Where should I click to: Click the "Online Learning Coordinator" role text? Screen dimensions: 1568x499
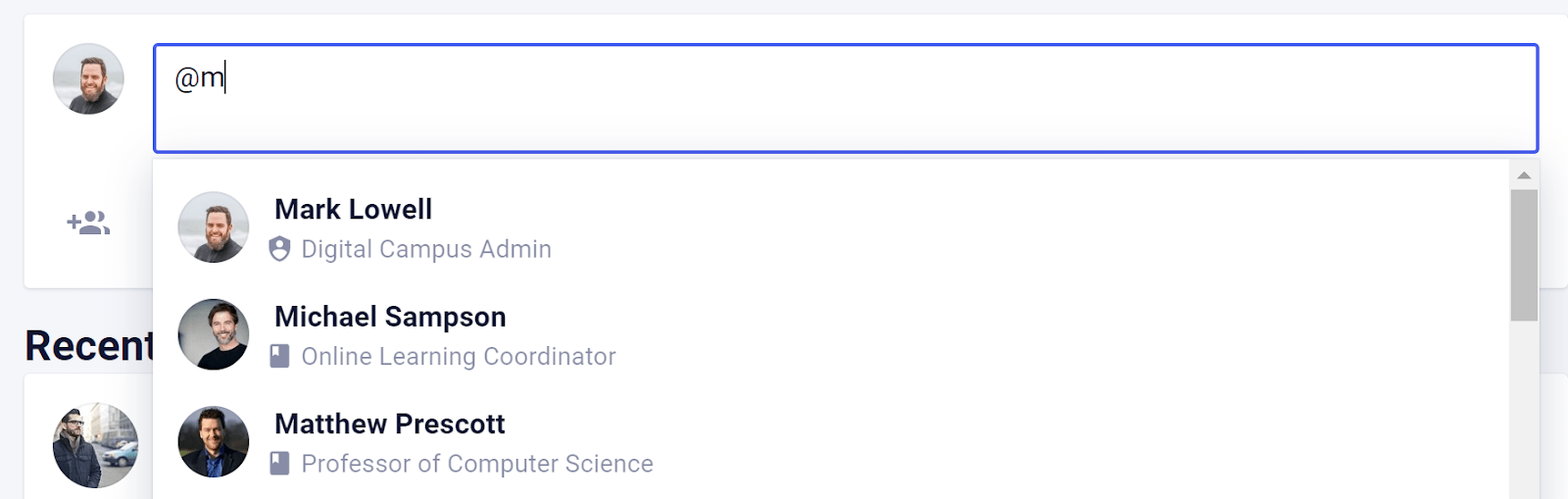459,356
